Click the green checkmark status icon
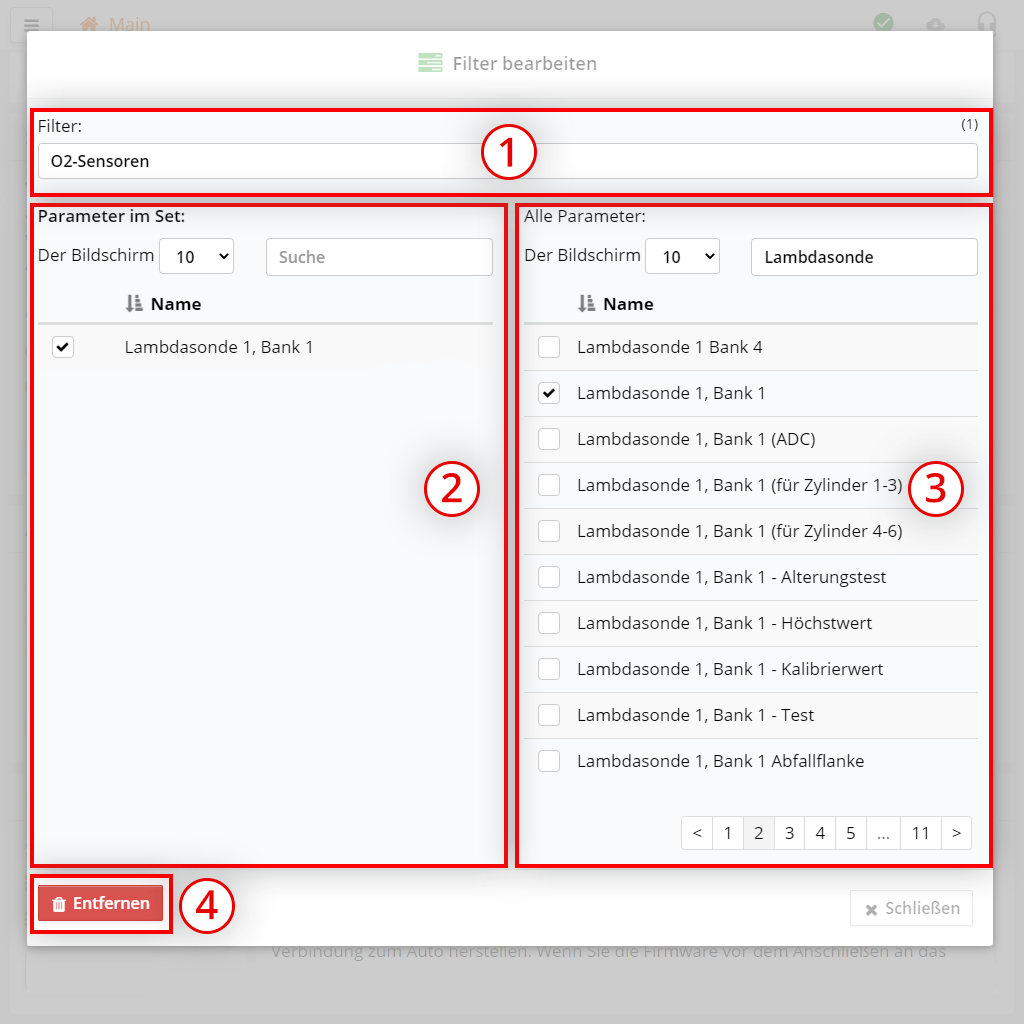Screen dimensions: 1024x1024 (x=883, y=23)
